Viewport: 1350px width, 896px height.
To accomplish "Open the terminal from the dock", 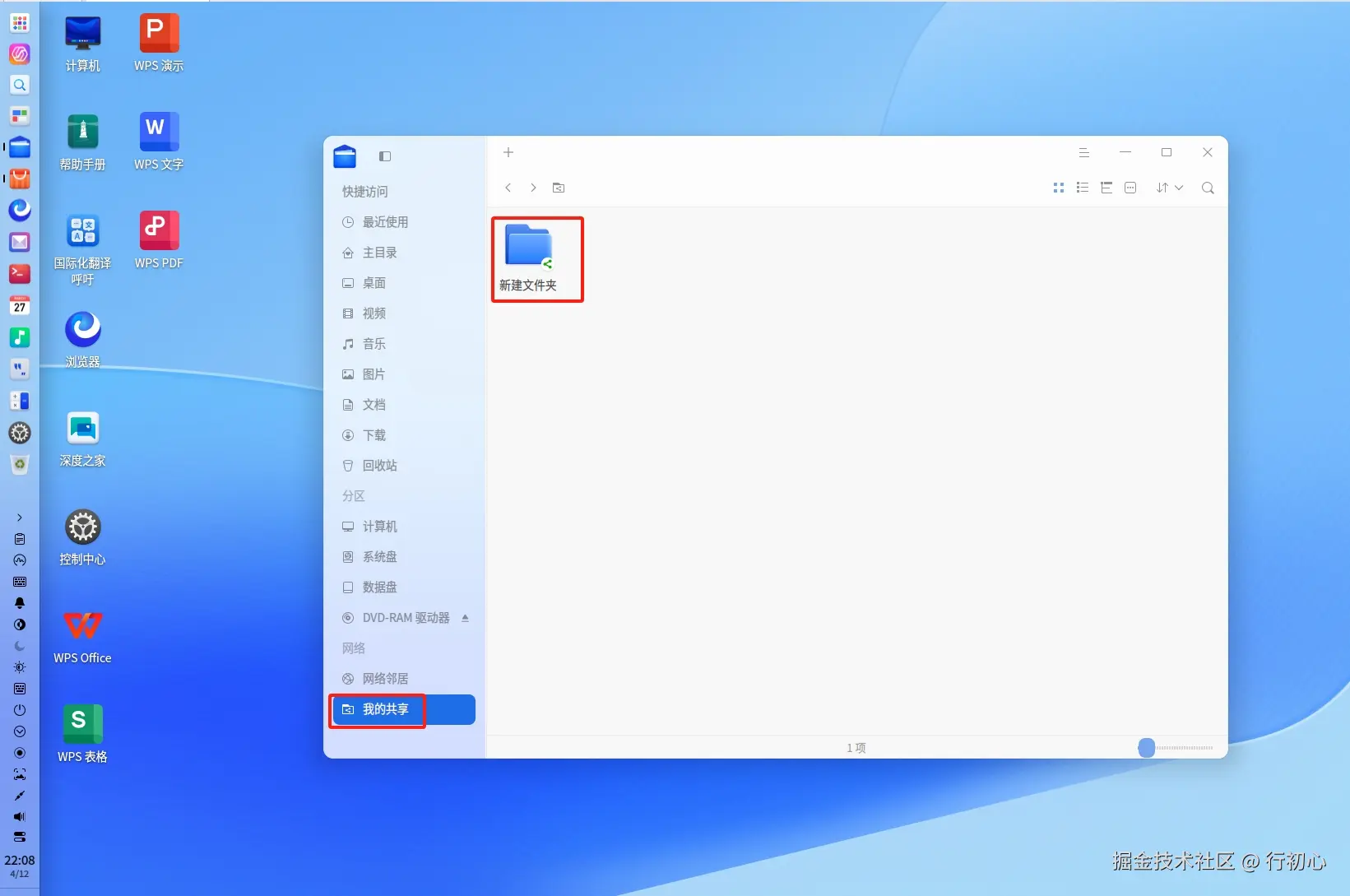I will (20, 273).
